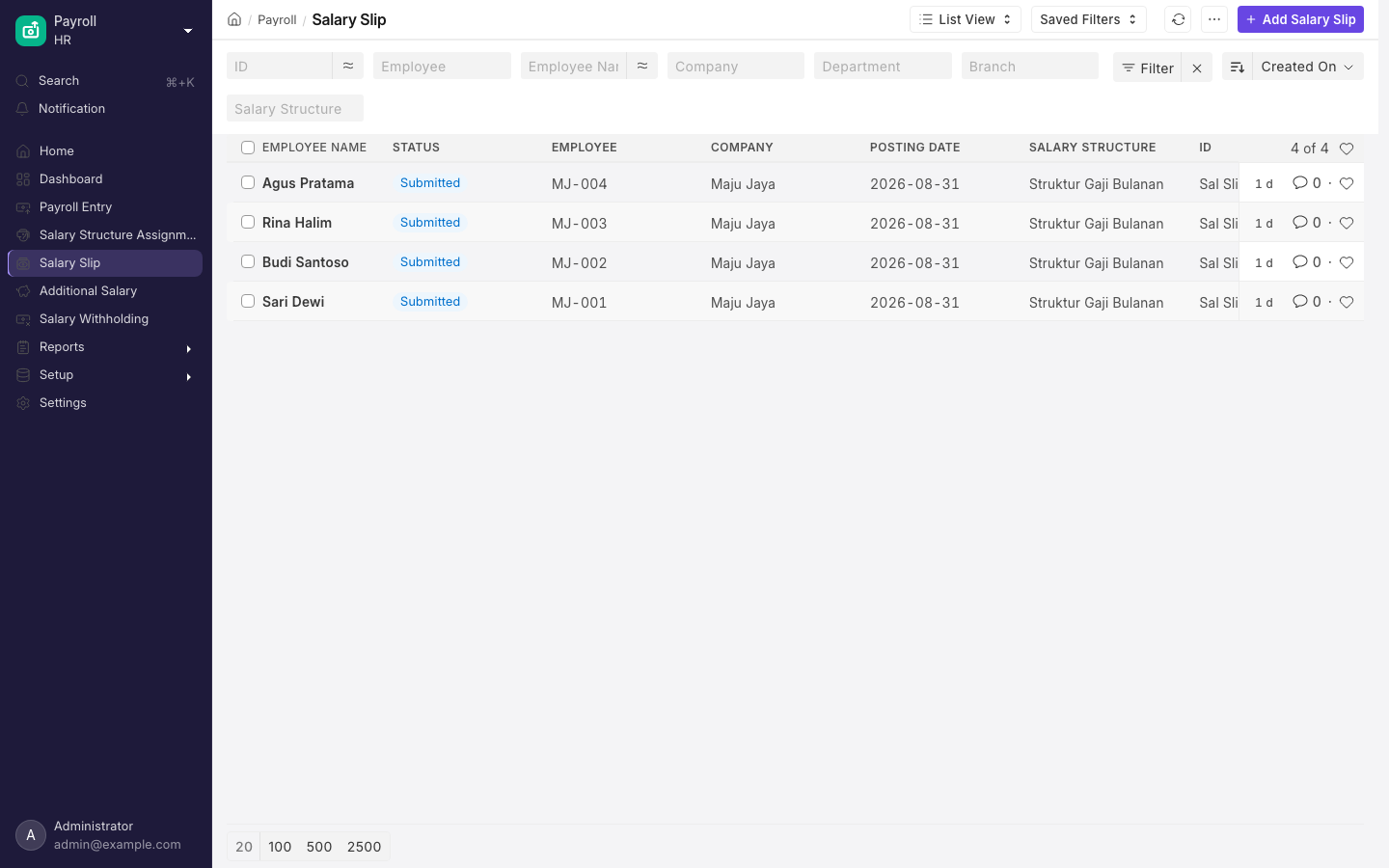Click Add Salary Slip button
This screenshot has height=868, width=1389.
tap(1300, 19)
